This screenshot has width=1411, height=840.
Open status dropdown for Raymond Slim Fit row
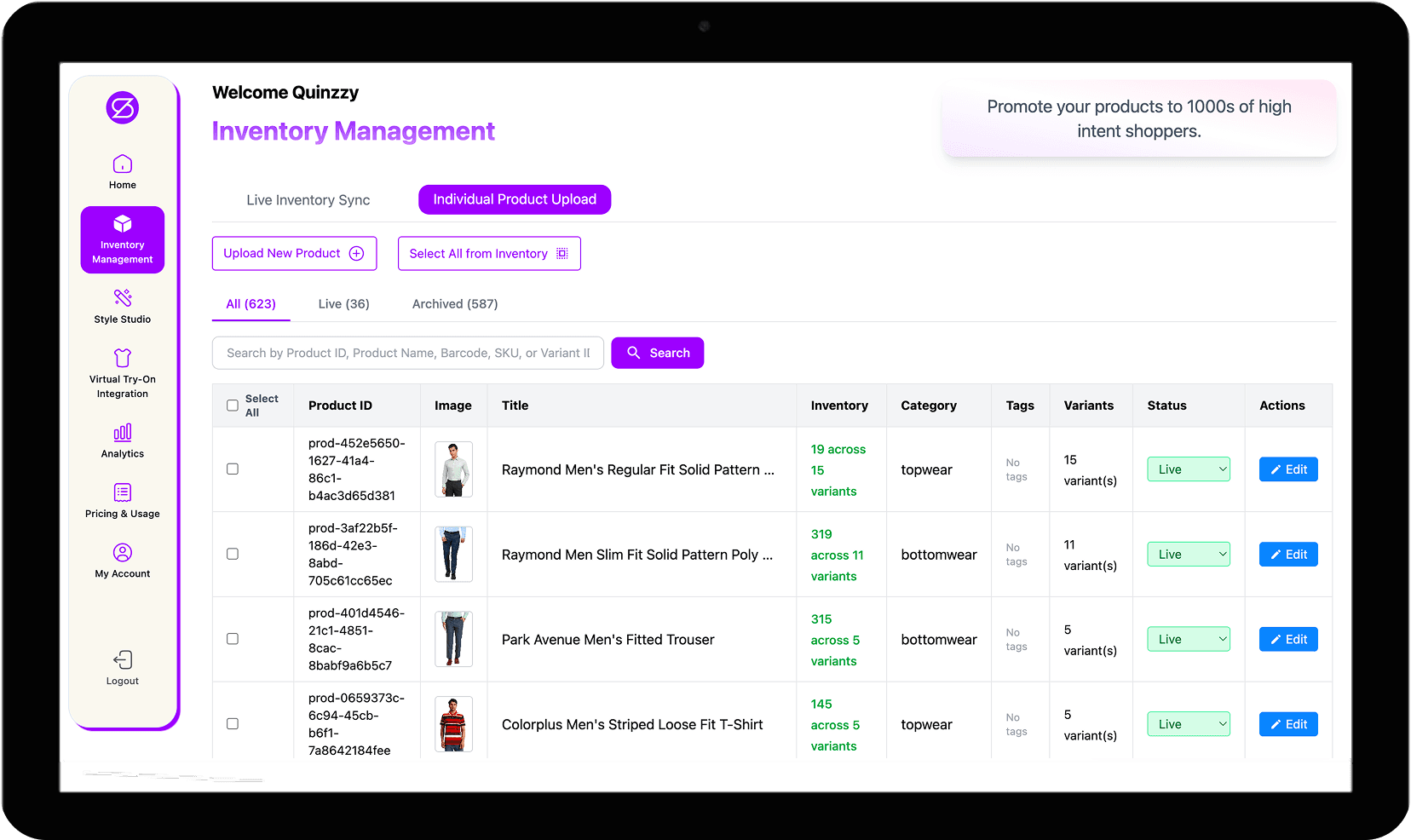click(1188, 554)
